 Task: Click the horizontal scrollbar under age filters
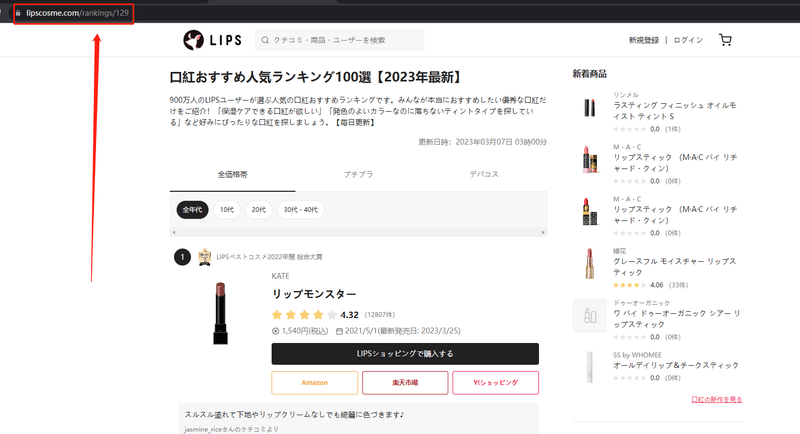pyautogui.click(x=358, y=233)
